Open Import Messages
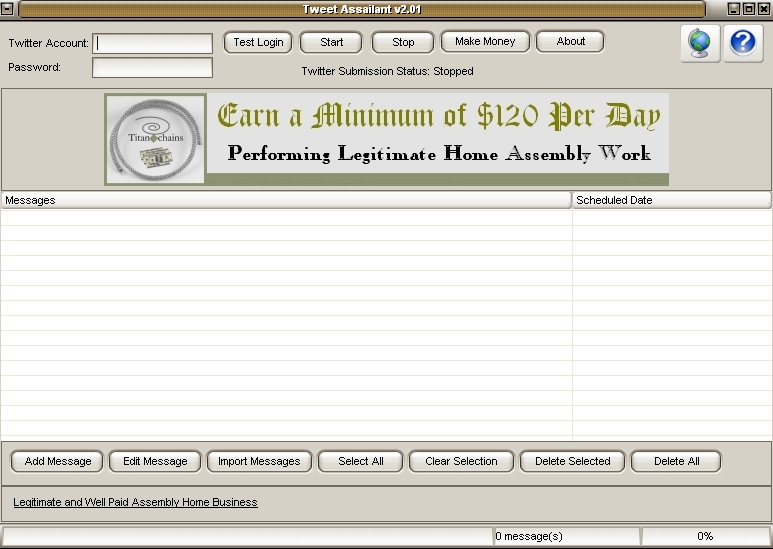Viewport: 773px width, 549px height. (259, 461)
